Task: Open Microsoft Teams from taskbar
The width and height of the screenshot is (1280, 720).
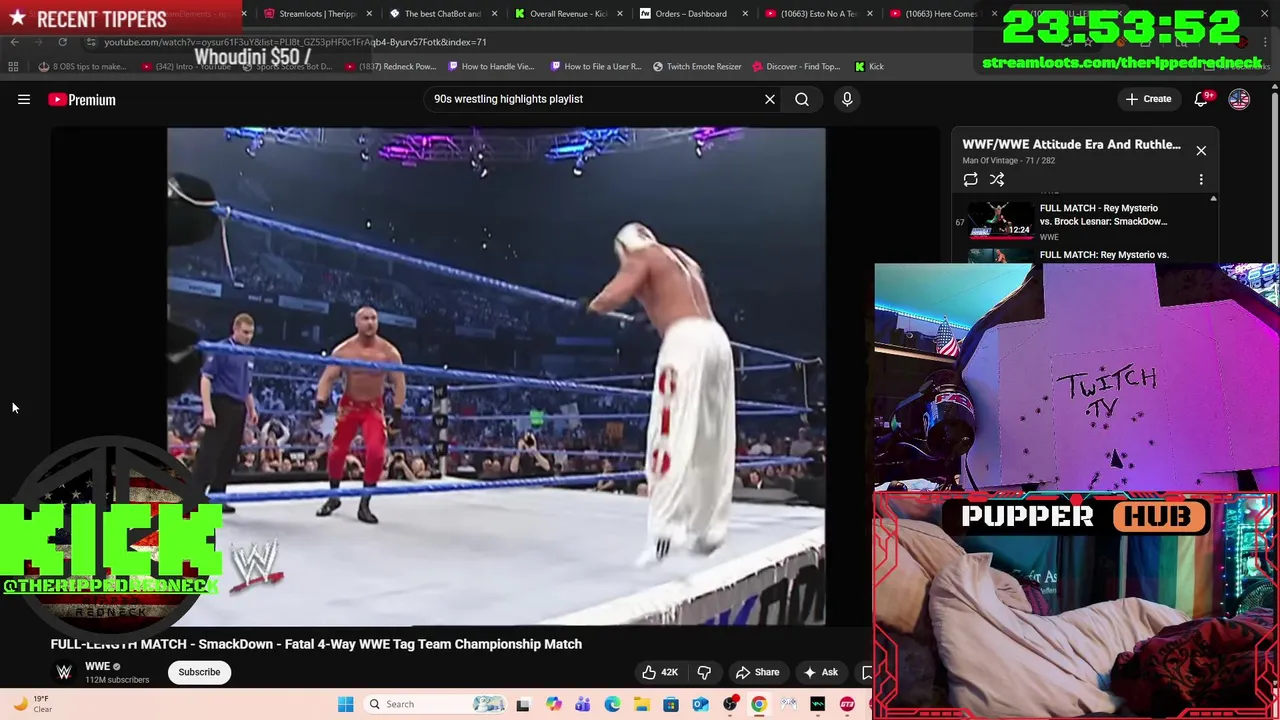Action: point(582,704)
